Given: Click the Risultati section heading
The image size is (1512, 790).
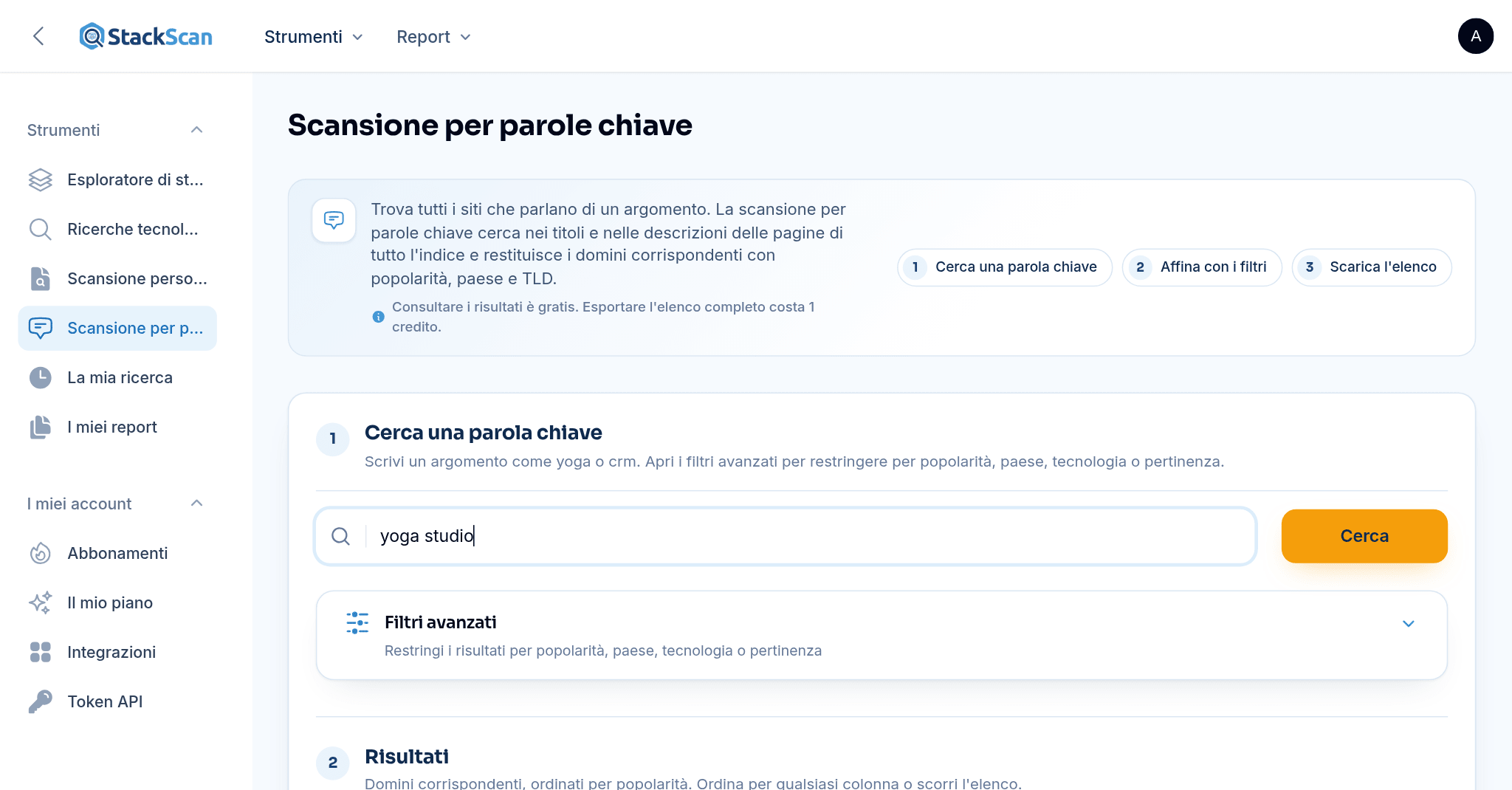Looking at the screenshot, I should [x=407, y=757].
